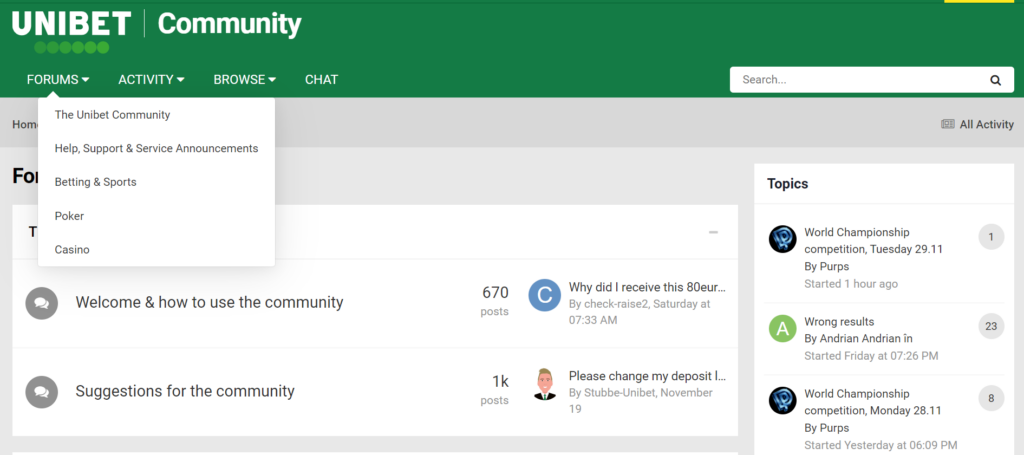Click the Welcome forum speech bubble icon

click(x=42, y=303)
